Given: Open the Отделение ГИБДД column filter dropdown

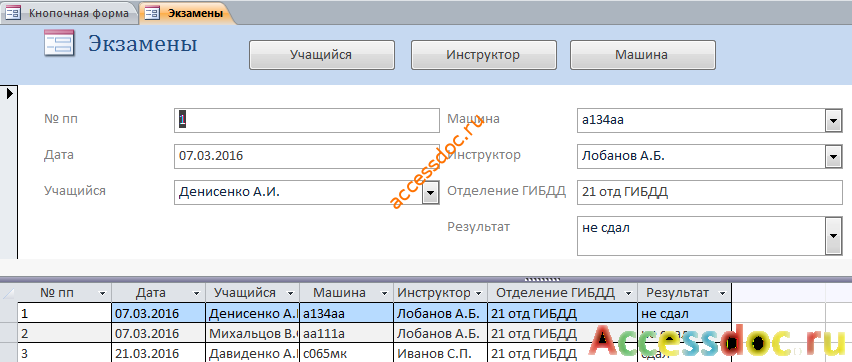Looking at the screenshot, I should (x=628, y=294).
